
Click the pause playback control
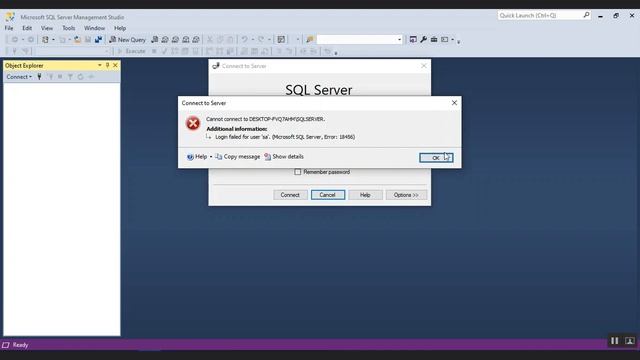(614, 340)
